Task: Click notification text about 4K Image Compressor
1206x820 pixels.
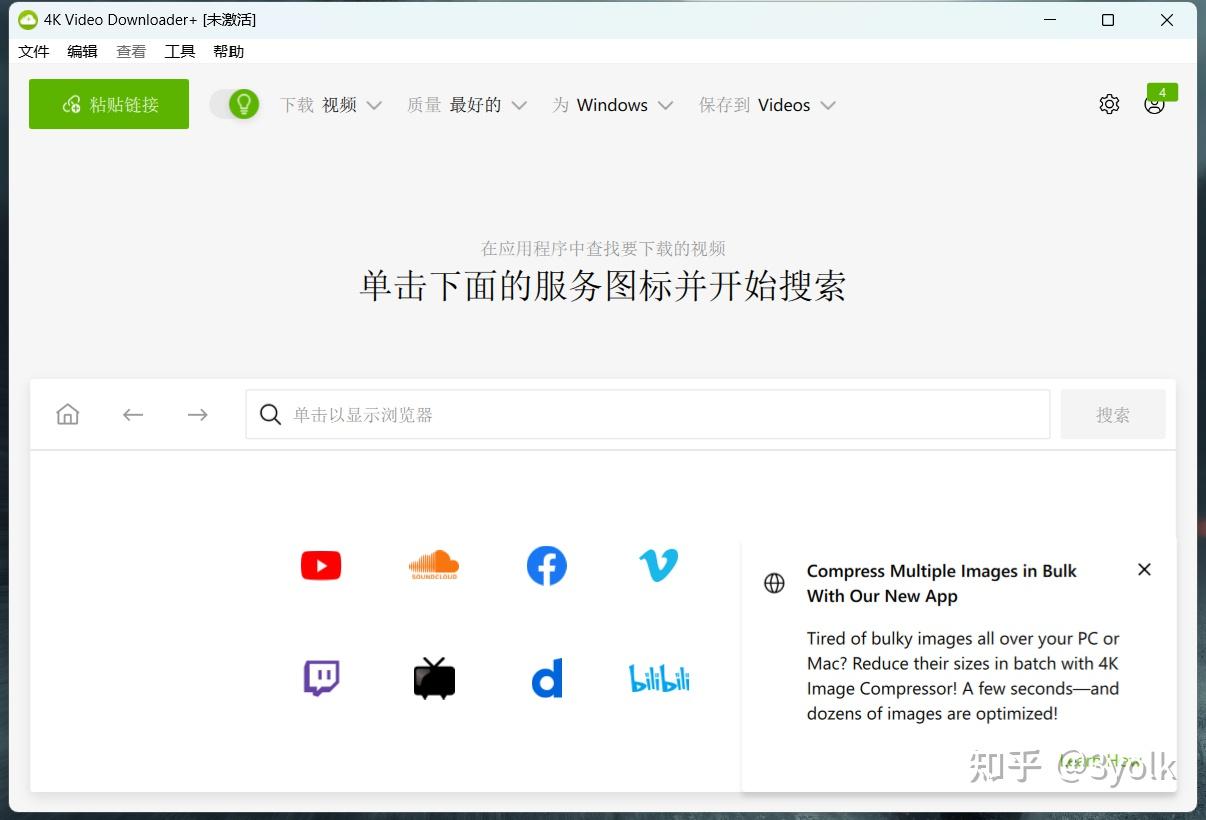Action: [x=963, y=676]
